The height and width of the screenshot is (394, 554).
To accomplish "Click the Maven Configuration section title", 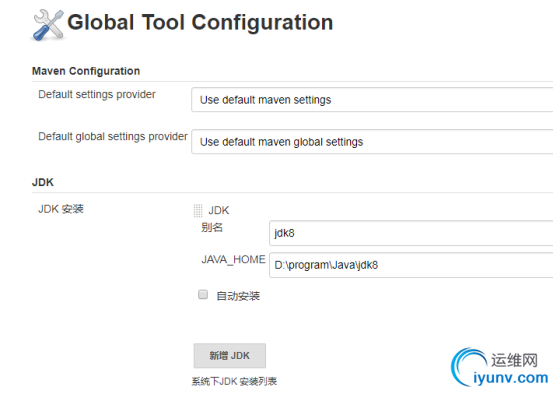I will click(86, 71).
